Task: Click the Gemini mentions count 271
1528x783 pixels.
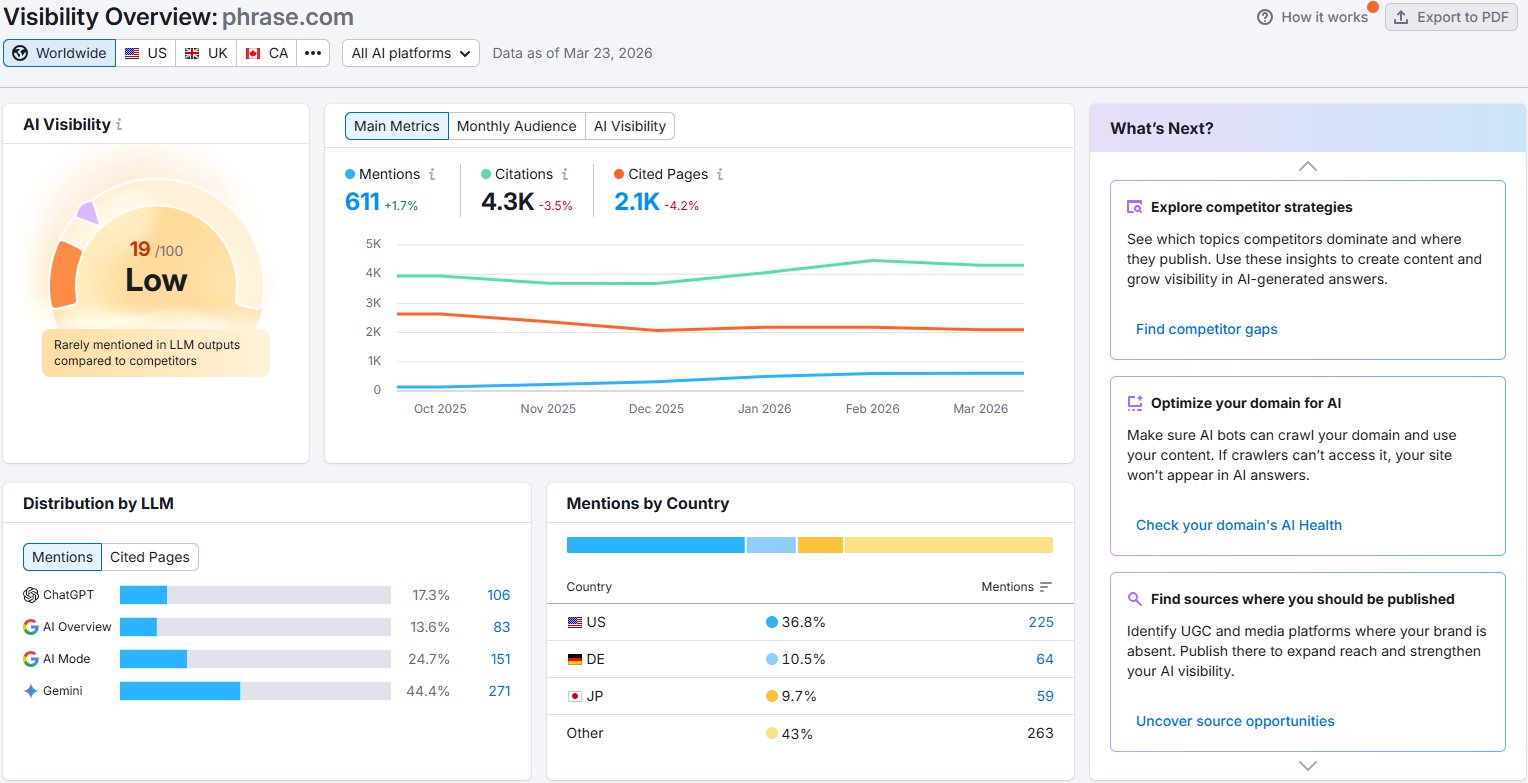Action: [498, 691]
